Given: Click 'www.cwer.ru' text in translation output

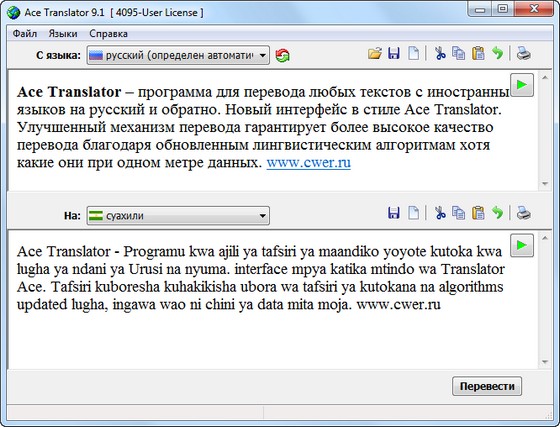Looking at the screenshot, I should 398,305.
